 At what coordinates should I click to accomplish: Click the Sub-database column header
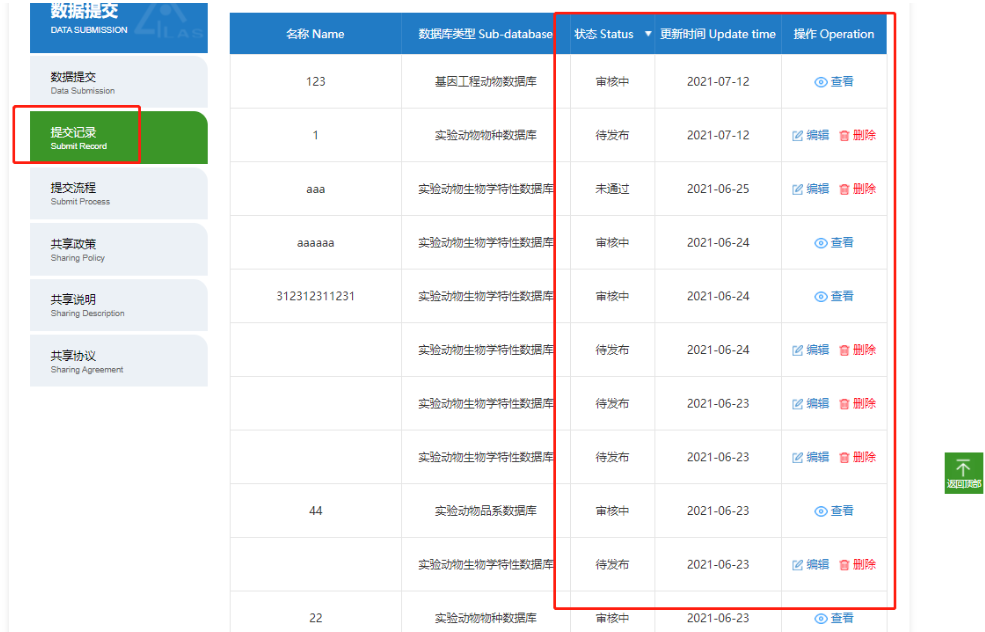pyautogui.click(x=485, y=34)
